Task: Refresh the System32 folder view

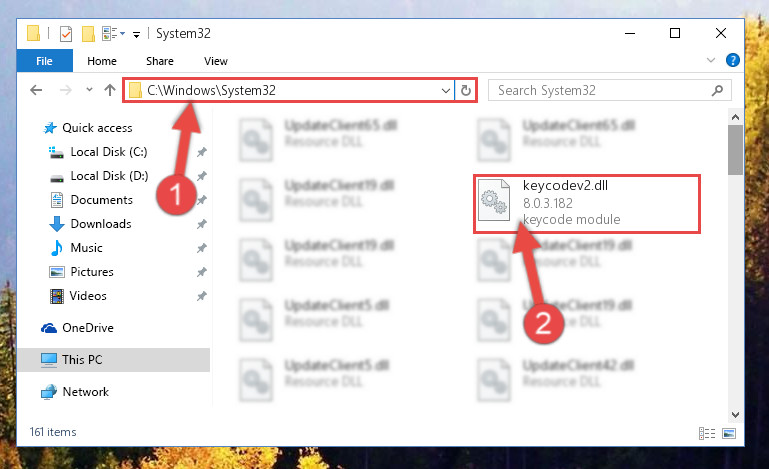Action: [466, 90]
